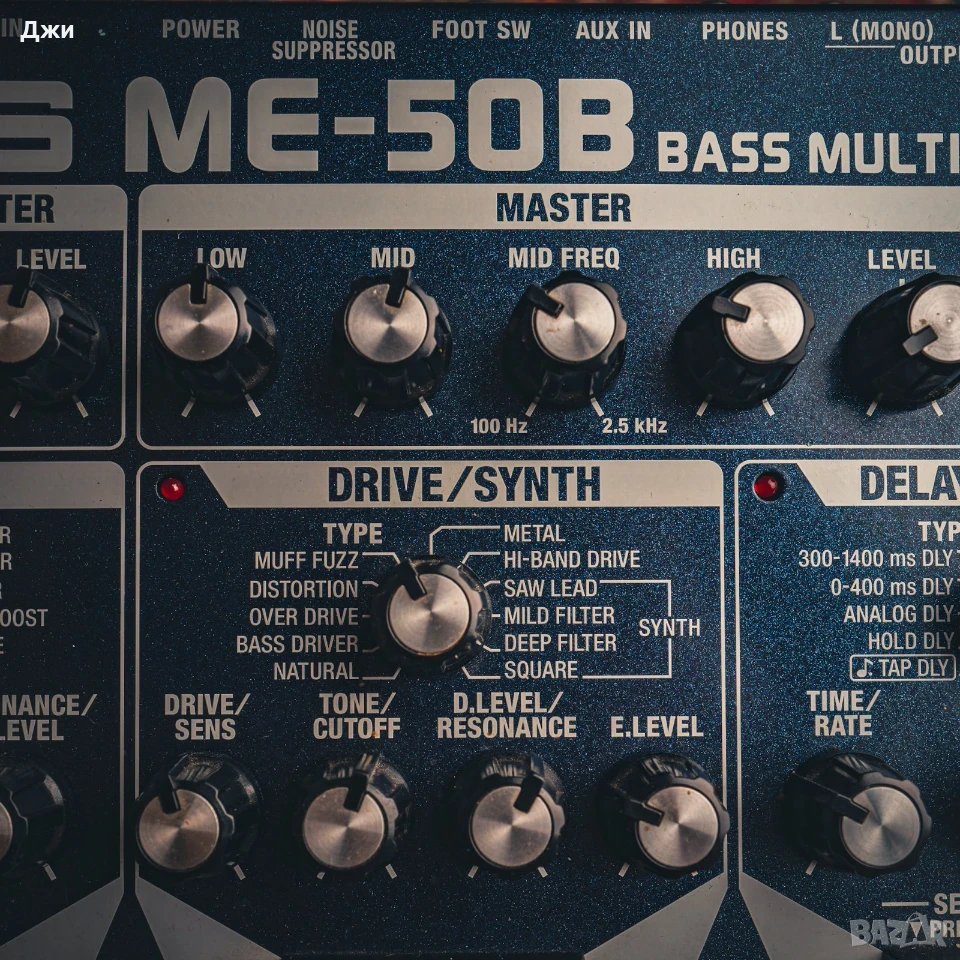Screen dimensions: 960x960
Task: Click the SQUARE type label
Action: (541, 670)
